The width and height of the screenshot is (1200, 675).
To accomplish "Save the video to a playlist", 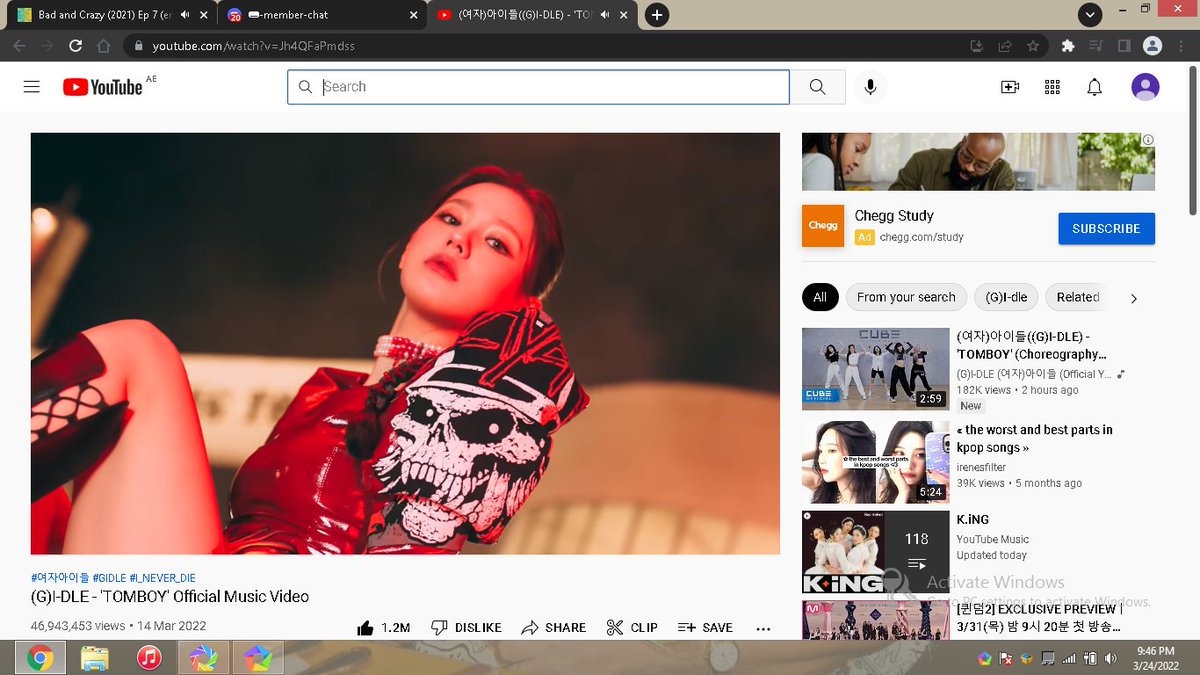I will coord(705,628).
